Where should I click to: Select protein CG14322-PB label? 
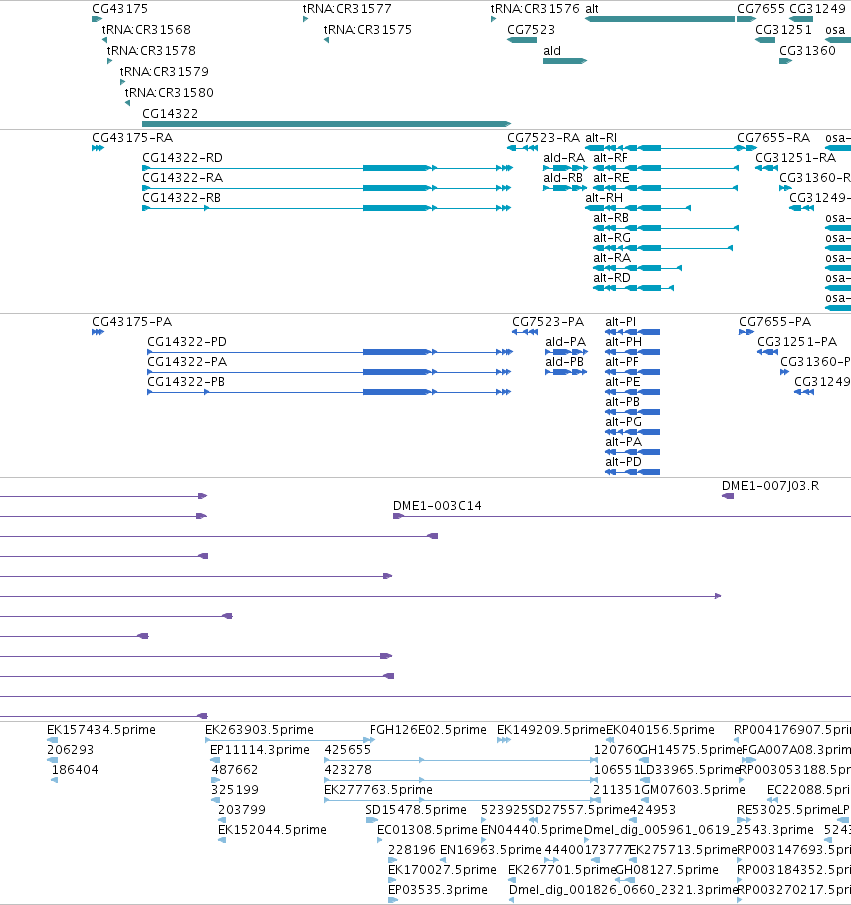pyautogui.click(x=186, y=382)
